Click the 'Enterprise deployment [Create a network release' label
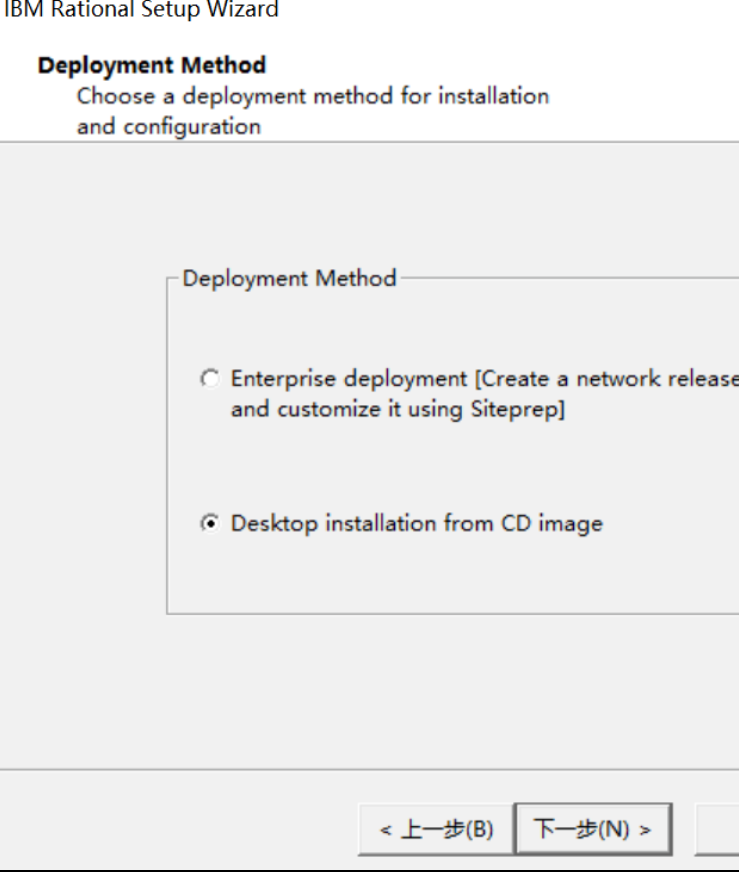Image resolution: width=739 pixels, height=872 pixels. tap(485, 379)
